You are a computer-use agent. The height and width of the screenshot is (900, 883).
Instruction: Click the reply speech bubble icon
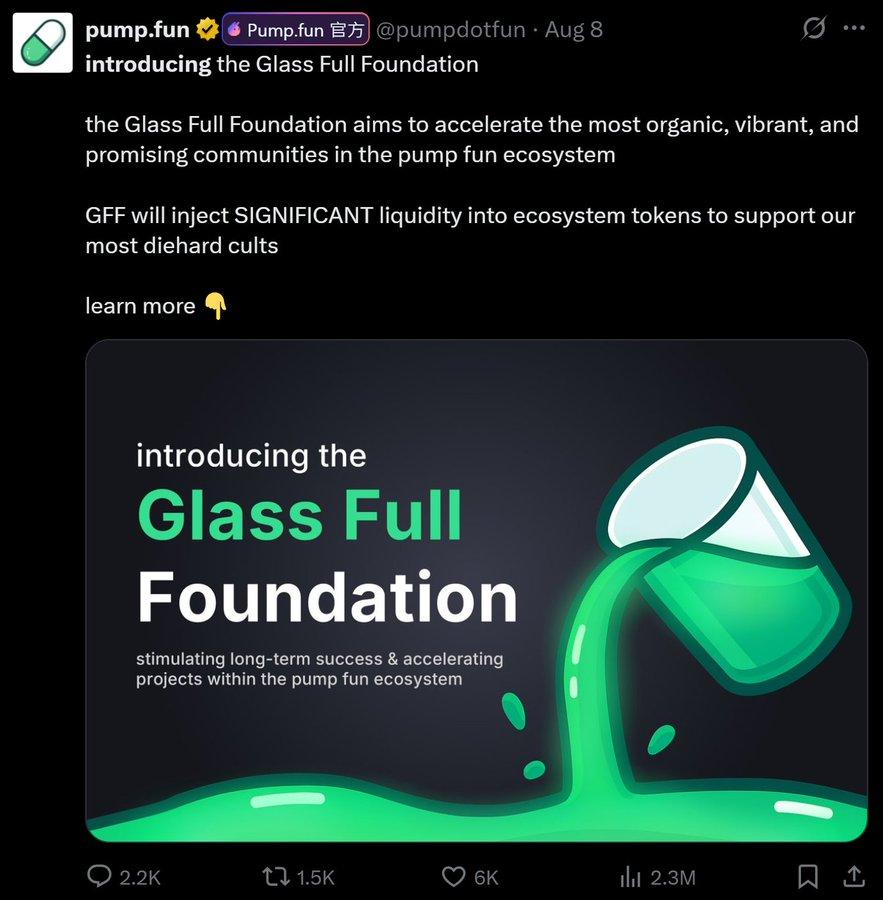(x=99, y=876)
